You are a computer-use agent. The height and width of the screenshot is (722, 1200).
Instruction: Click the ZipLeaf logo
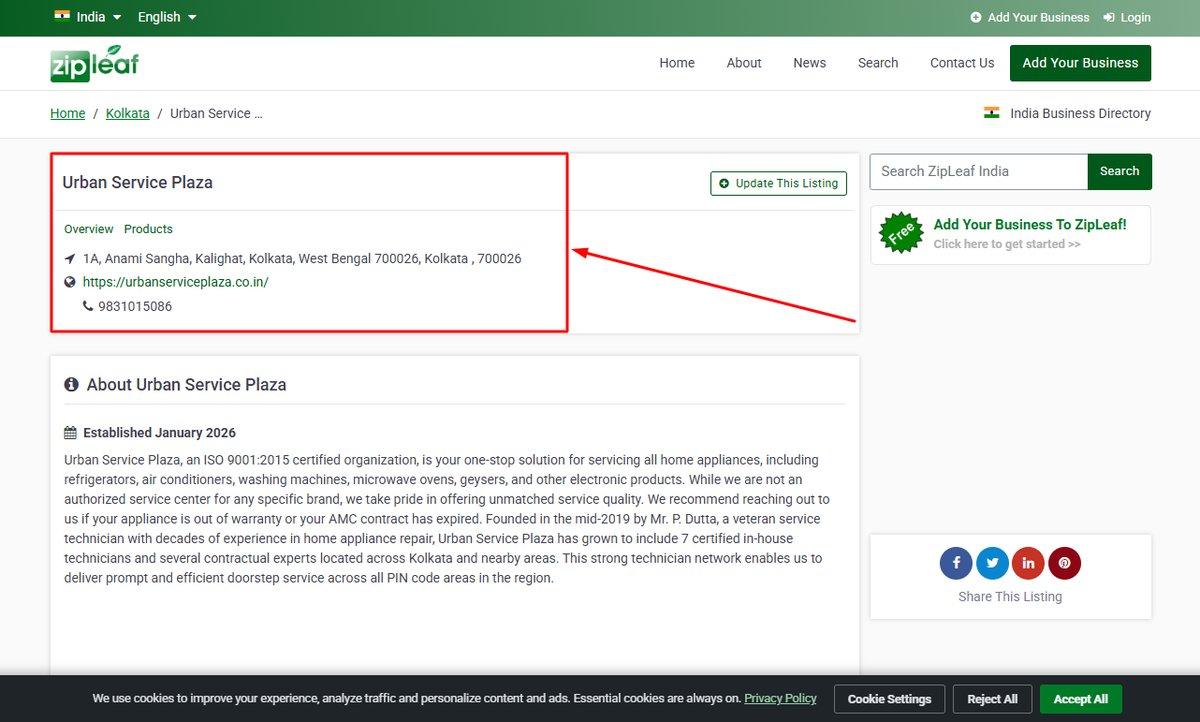pos(94,63)
